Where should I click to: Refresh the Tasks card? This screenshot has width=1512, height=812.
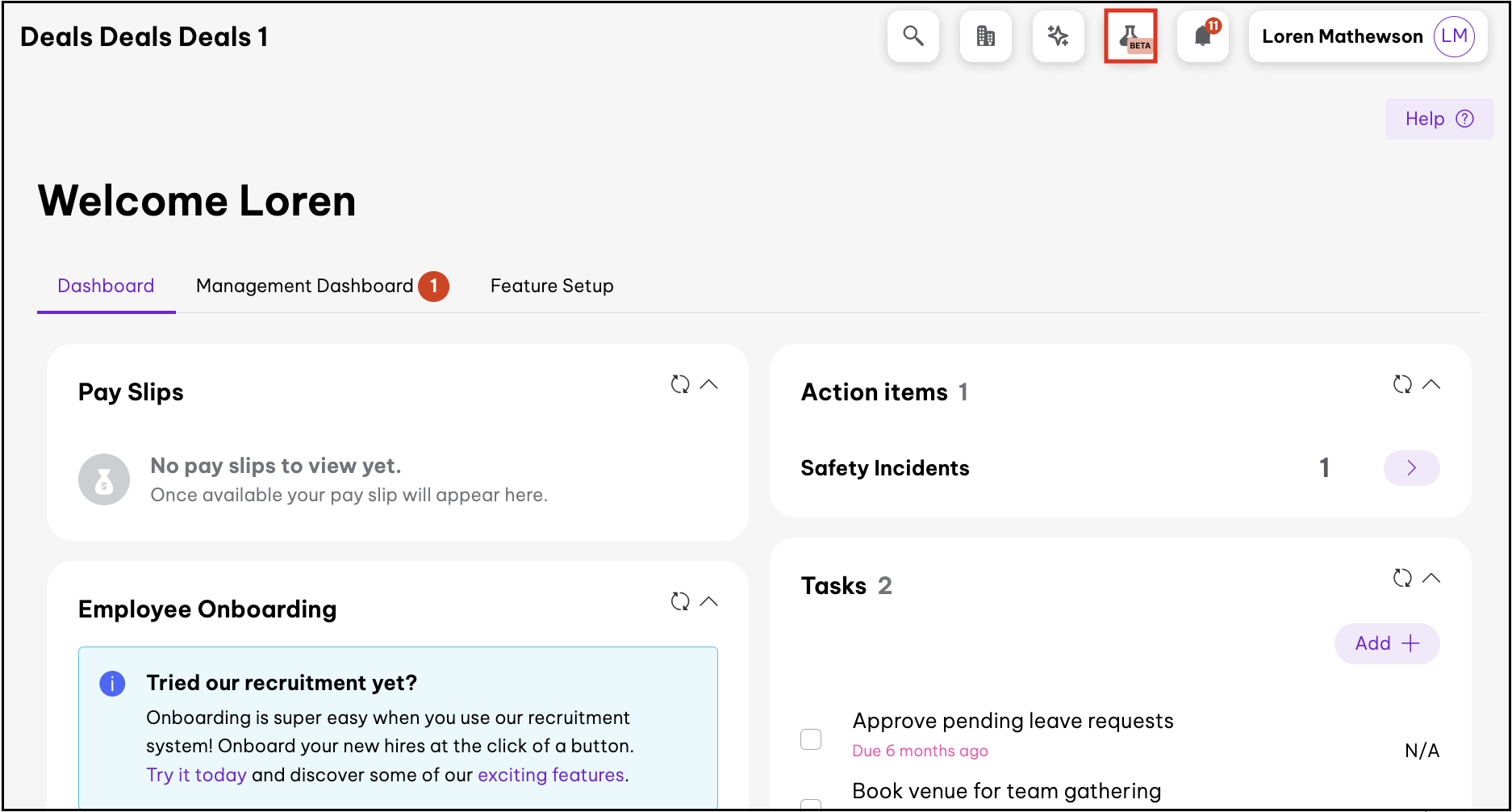(1402, 578)
